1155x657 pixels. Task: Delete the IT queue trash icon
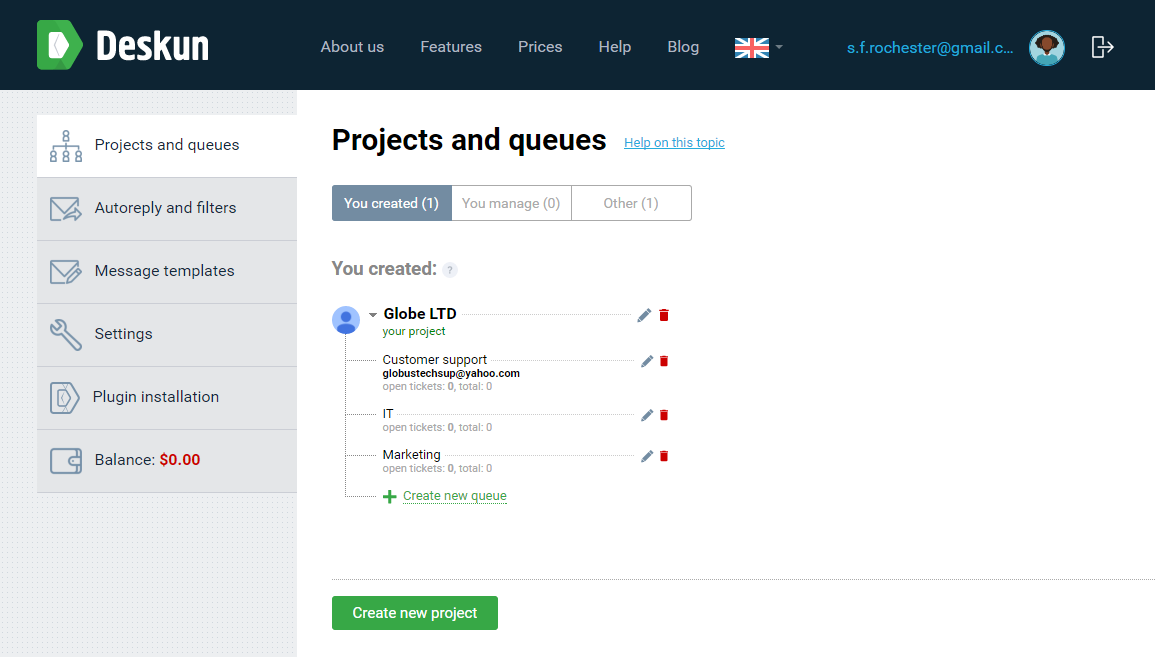coord(664,415)
